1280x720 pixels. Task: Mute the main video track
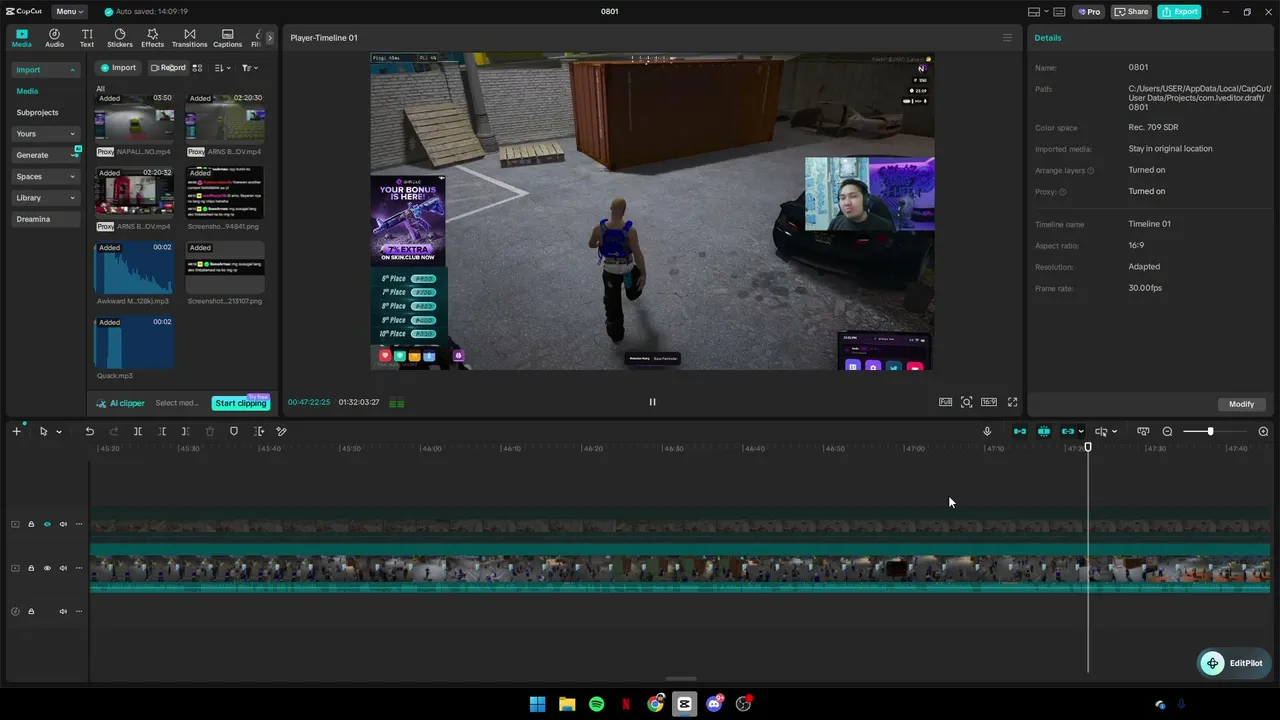63,568
